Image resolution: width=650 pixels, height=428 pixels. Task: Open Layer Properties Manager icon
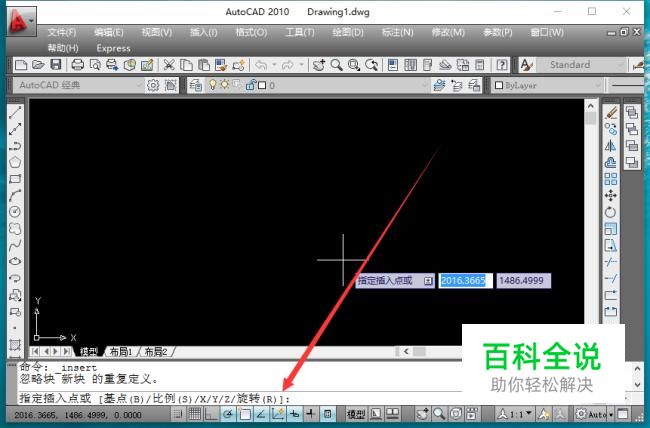(196, 85)
